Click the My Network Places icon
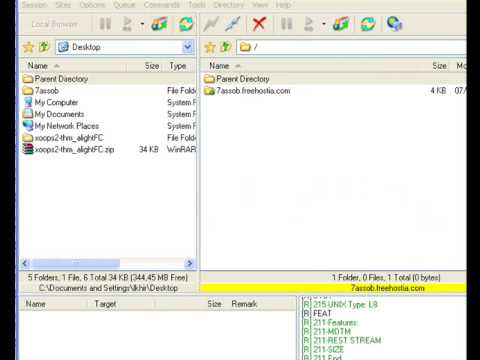The image size is (480, 360). (x=28, y=126)
